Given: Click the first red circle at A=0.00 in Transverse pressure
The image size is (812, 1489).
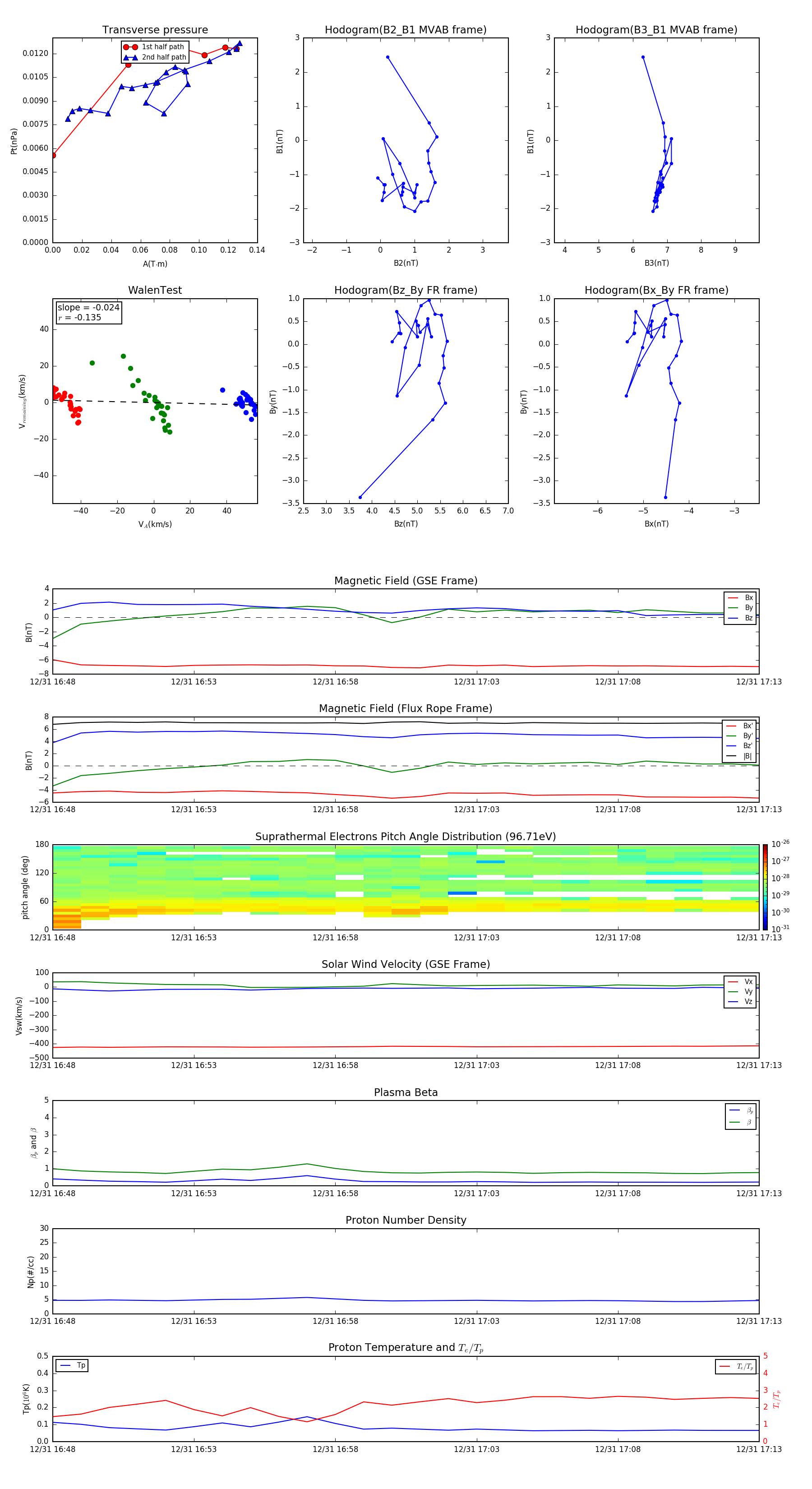Looking at the screenshot, I should click(53, 156).
